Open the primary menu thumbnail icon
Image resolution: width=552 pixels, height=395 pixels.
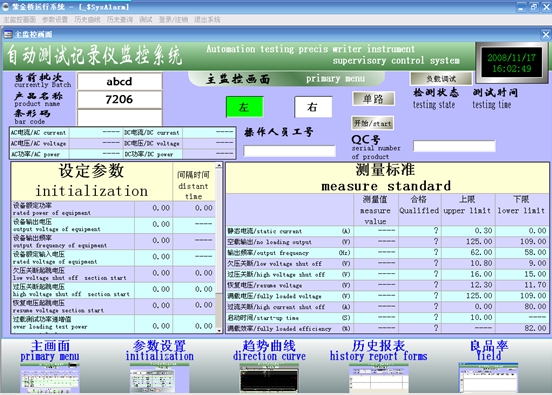50,378
